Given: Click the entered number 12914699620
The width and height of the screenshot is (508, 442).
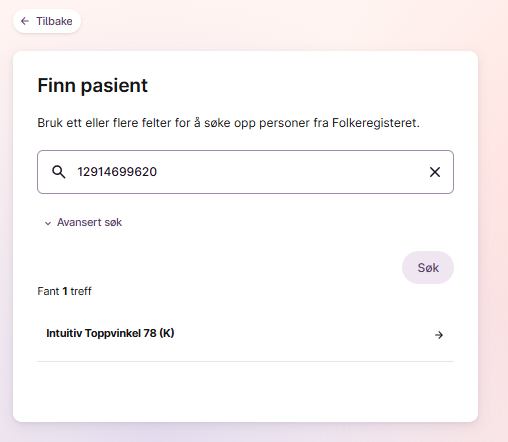Looking at the screenshot, I should [117, 172].
